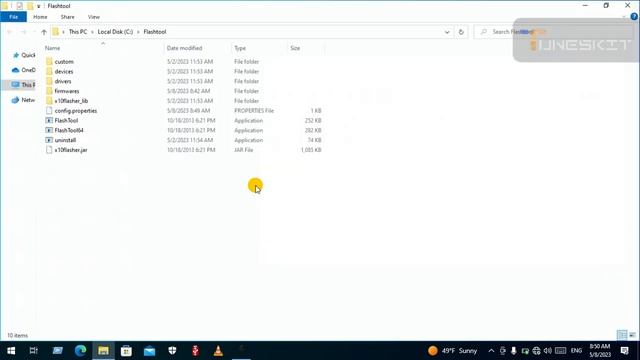Open the Home ribbon tab

40,17
